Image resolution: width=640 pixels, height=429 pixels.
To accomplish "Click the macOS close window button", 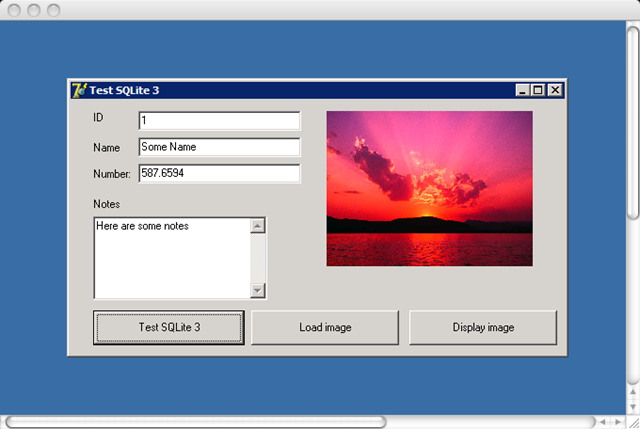I will (14, 10).
